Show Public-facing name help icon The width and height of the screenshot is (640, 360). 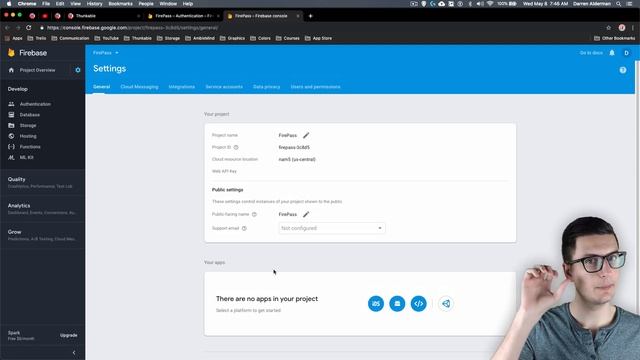(254, 214)
